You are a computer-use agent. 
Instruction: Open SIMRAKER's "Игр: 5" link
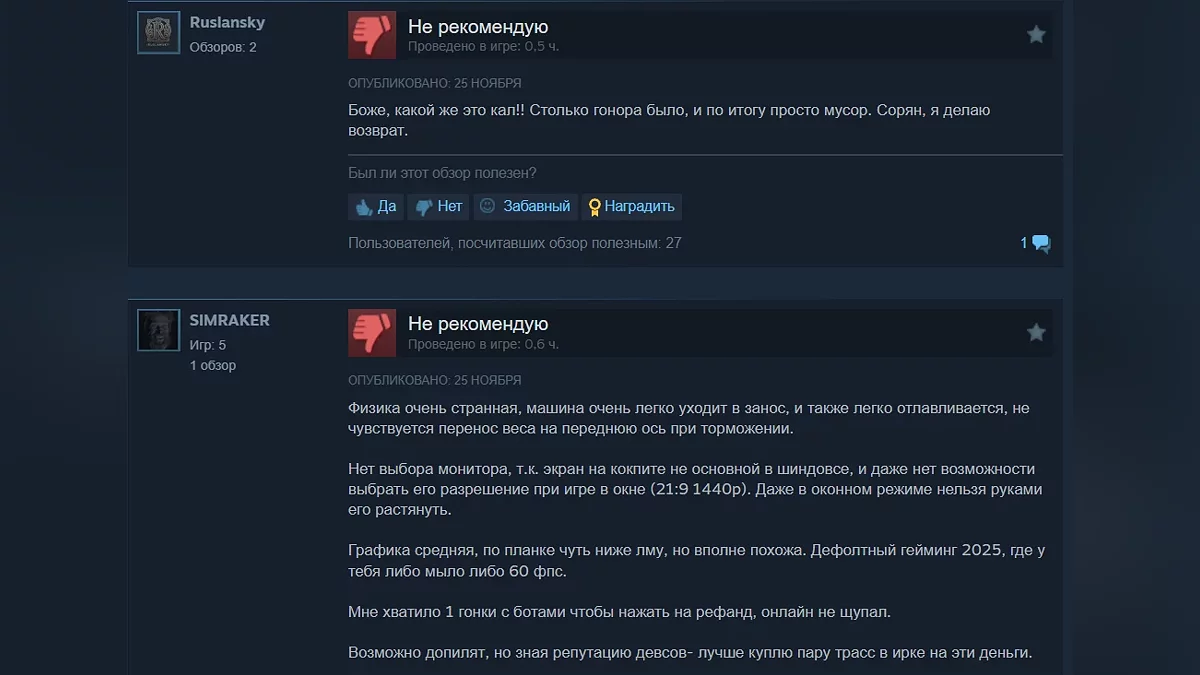point(208,345)
